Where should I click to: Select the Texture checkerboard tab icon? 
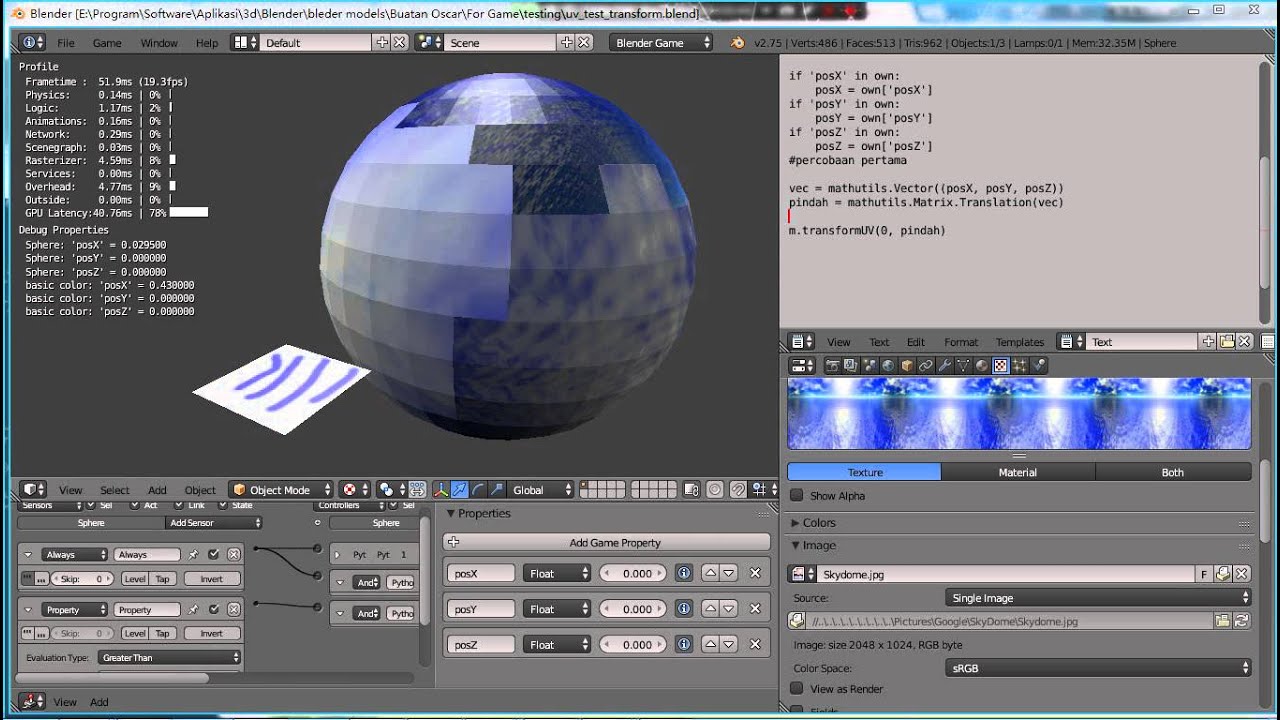[x=1001, y=366]
